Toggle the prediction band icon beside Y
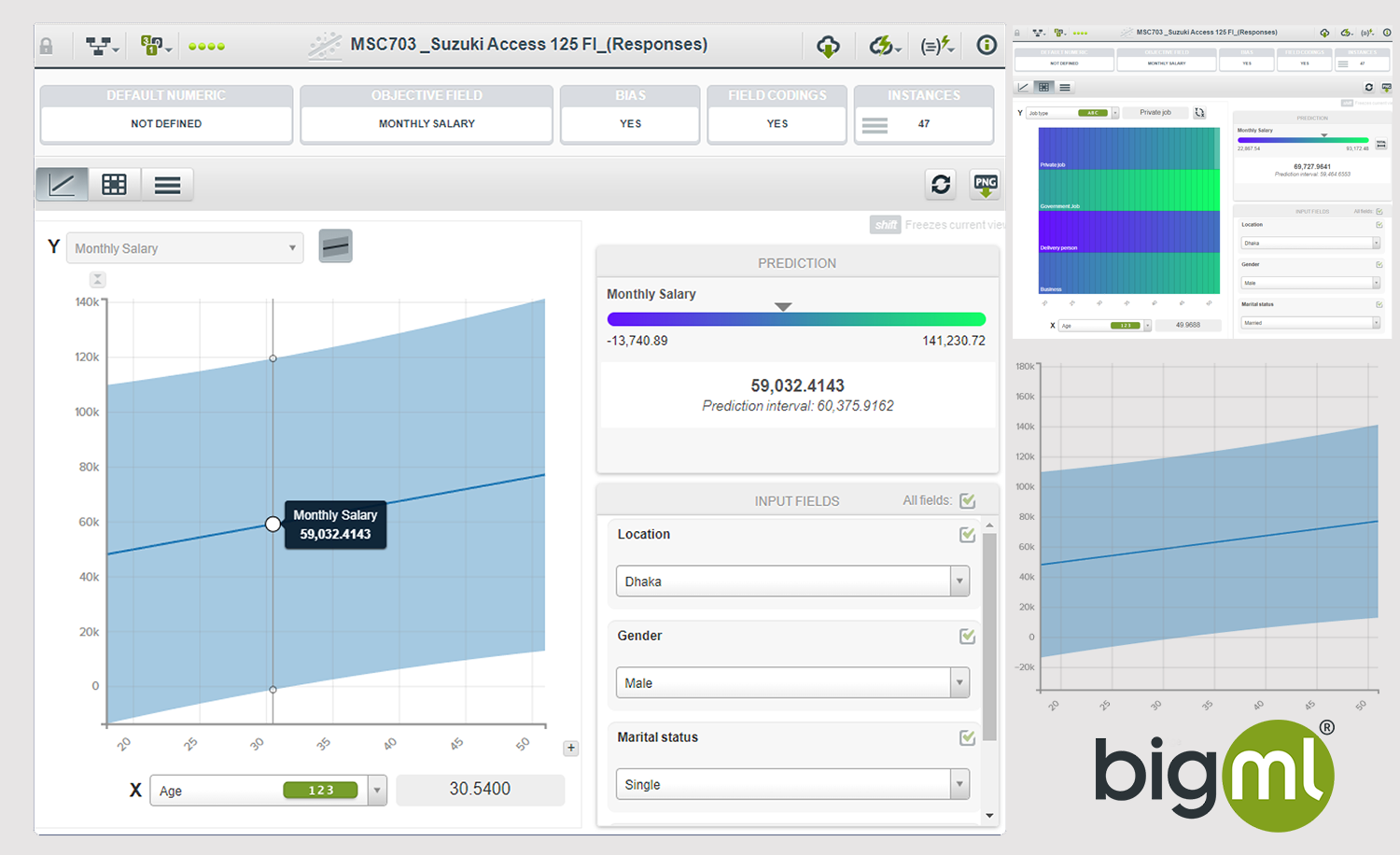This screenshot has width=1400, height=855. click(x=335, y=246)
